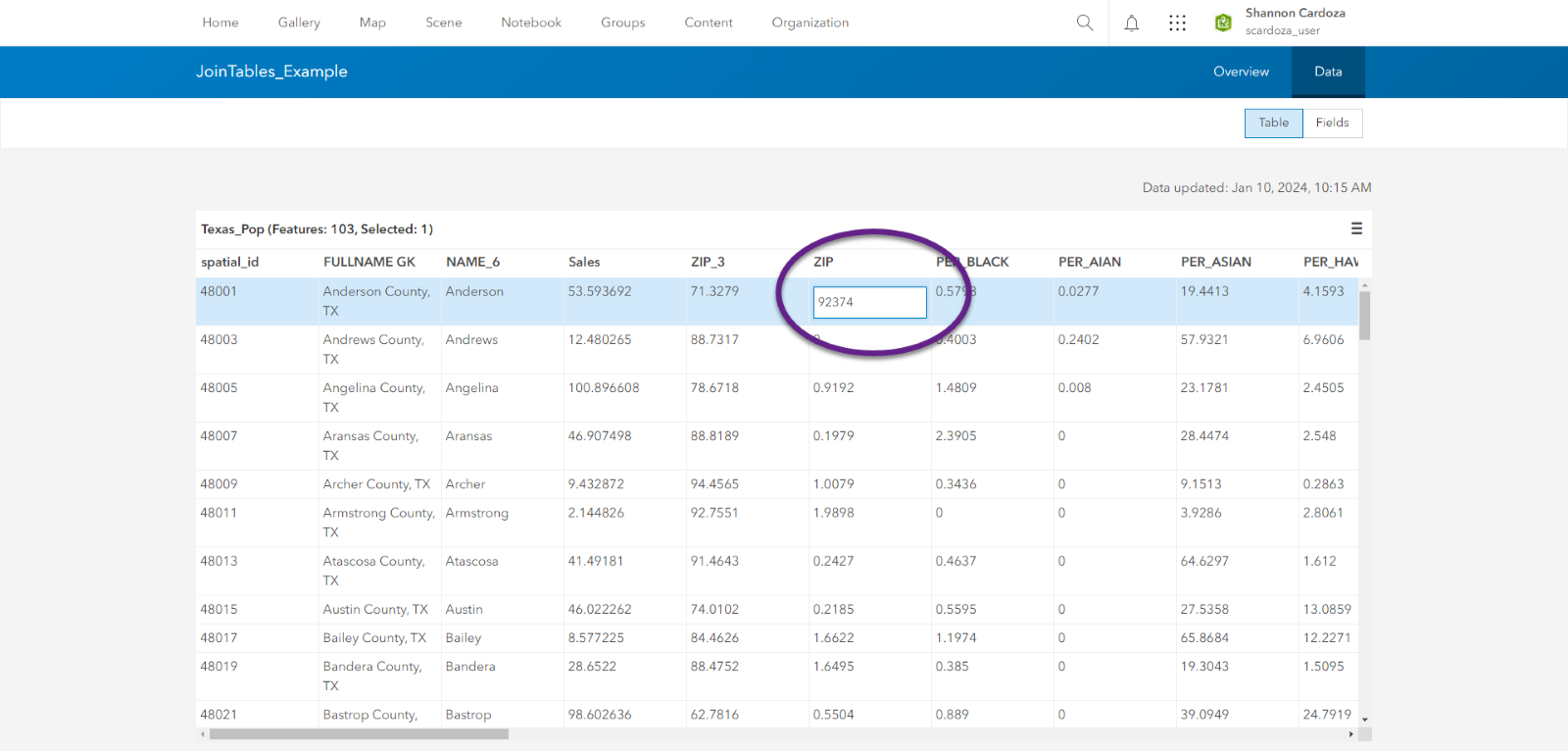Image resolution: width=1568 pixels, height=751 pixels.
Task: Click the vertical scrollbar up arrow
Action: point(1364,285)
